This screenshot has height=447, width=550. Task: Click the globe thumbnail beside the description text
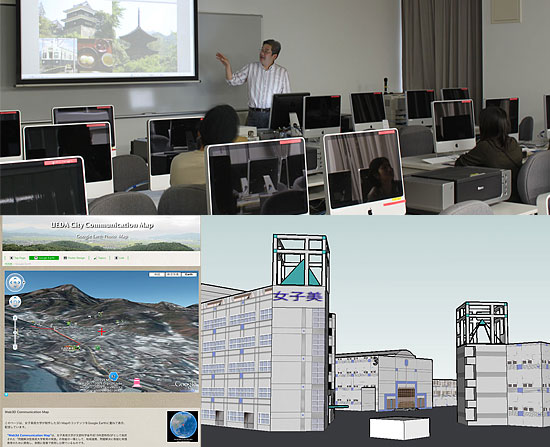[182, 426]
